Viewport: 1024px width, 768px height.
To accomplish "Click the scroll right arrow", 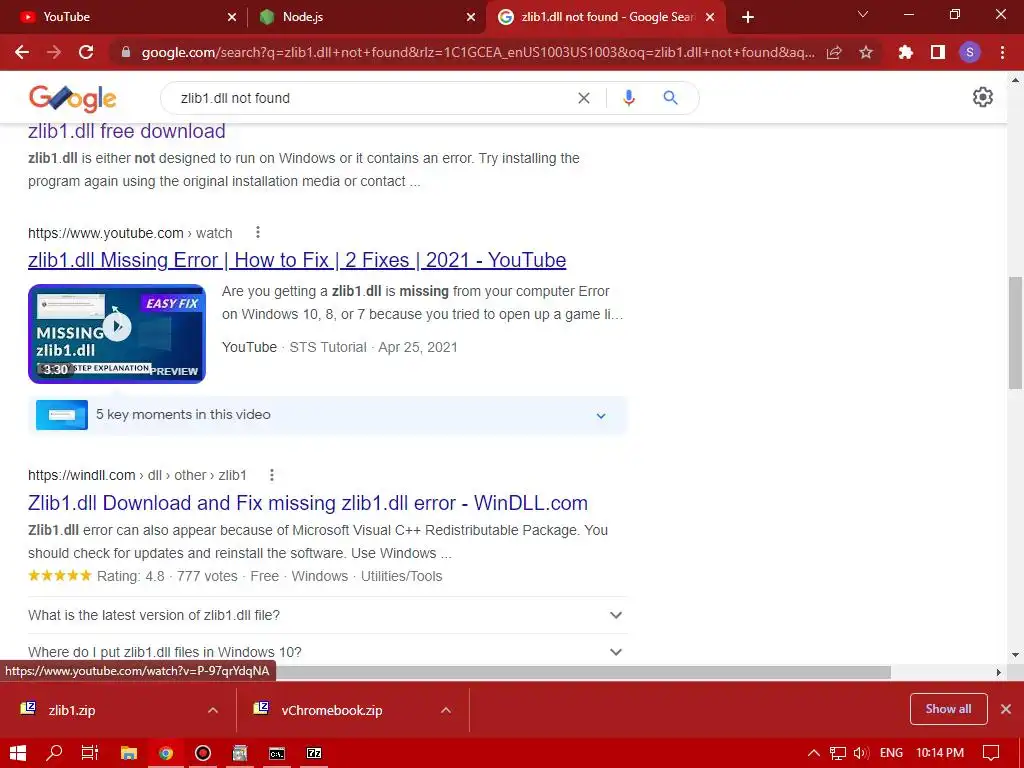I will click(999, 672).
